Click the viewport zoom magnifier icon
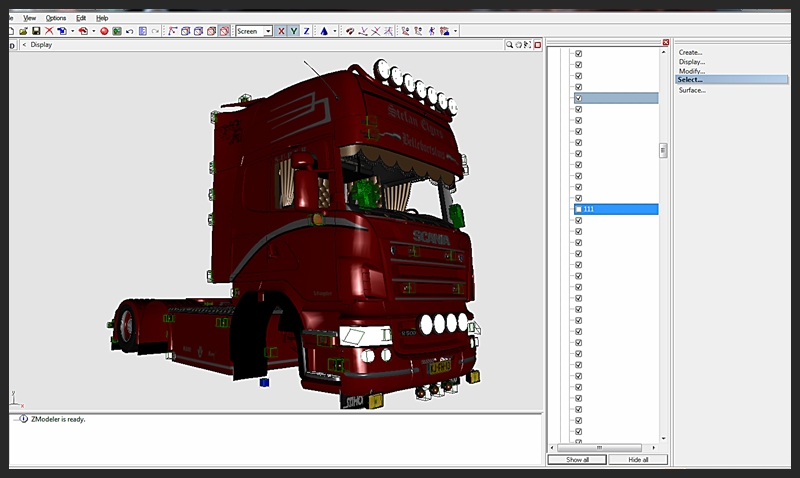The image size is (800, 478). [509, 45]
